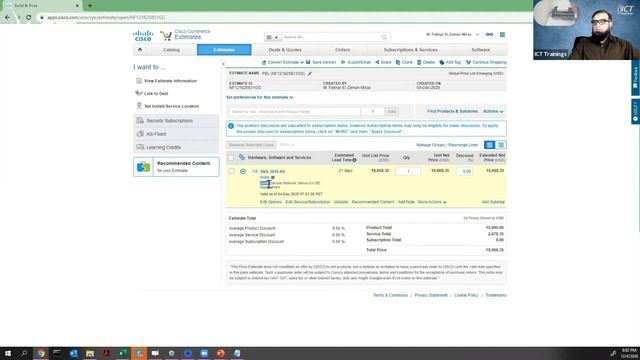
Task: Open the Convert Estimate dropdown
Action: (282, 62)
